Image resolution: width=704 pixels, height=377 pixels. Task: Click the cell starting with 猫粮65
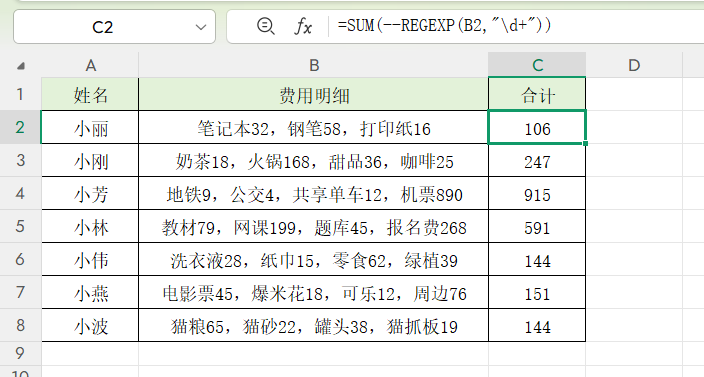(313, 325)
